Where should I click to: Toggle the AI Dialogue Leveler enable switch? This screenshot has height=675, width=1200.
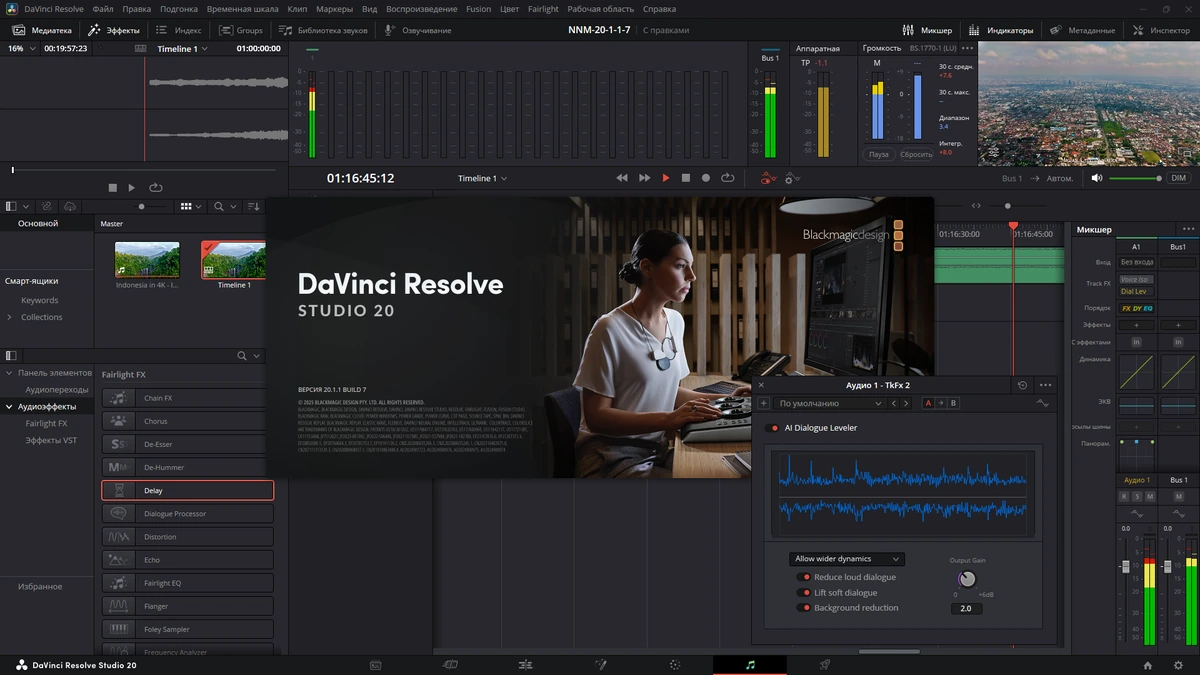point(772,428)
